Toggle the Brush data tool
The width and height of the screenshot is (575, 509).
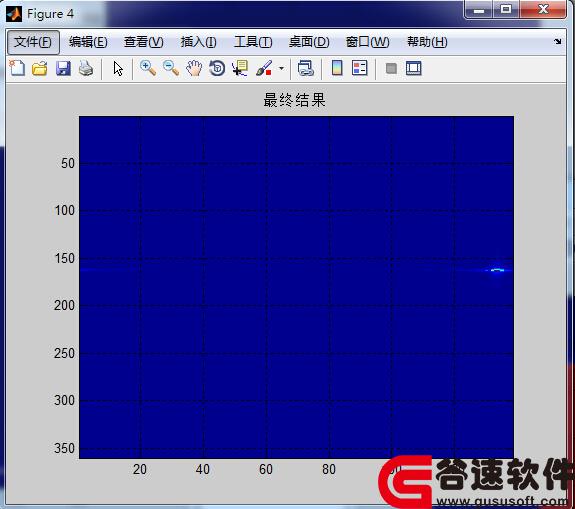(264, 68)
